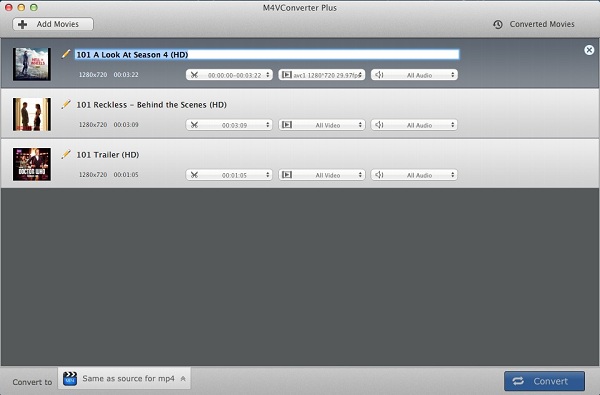
Task: Click the plus icon on Add Movies
Action: 23,24
